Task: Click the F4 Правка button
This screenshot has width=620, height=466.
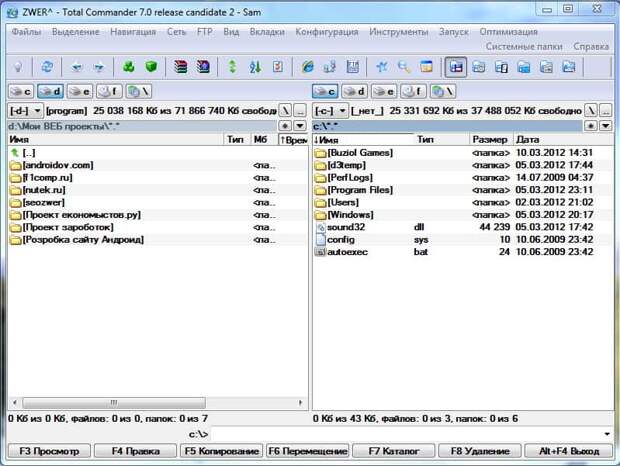Action: (135, 451)
